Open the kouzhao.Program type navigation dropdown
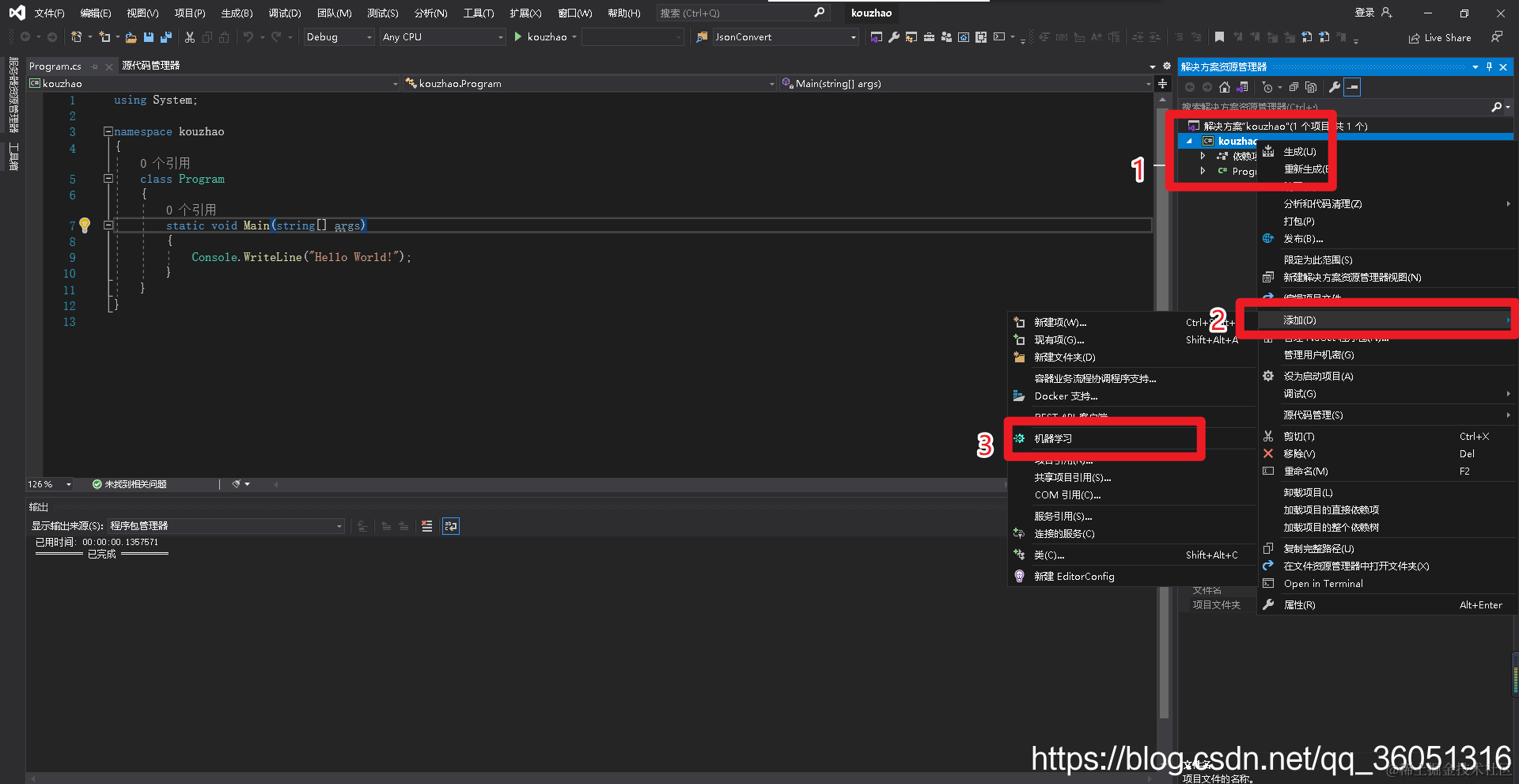 pyautogui.click(x=589, y=84)
